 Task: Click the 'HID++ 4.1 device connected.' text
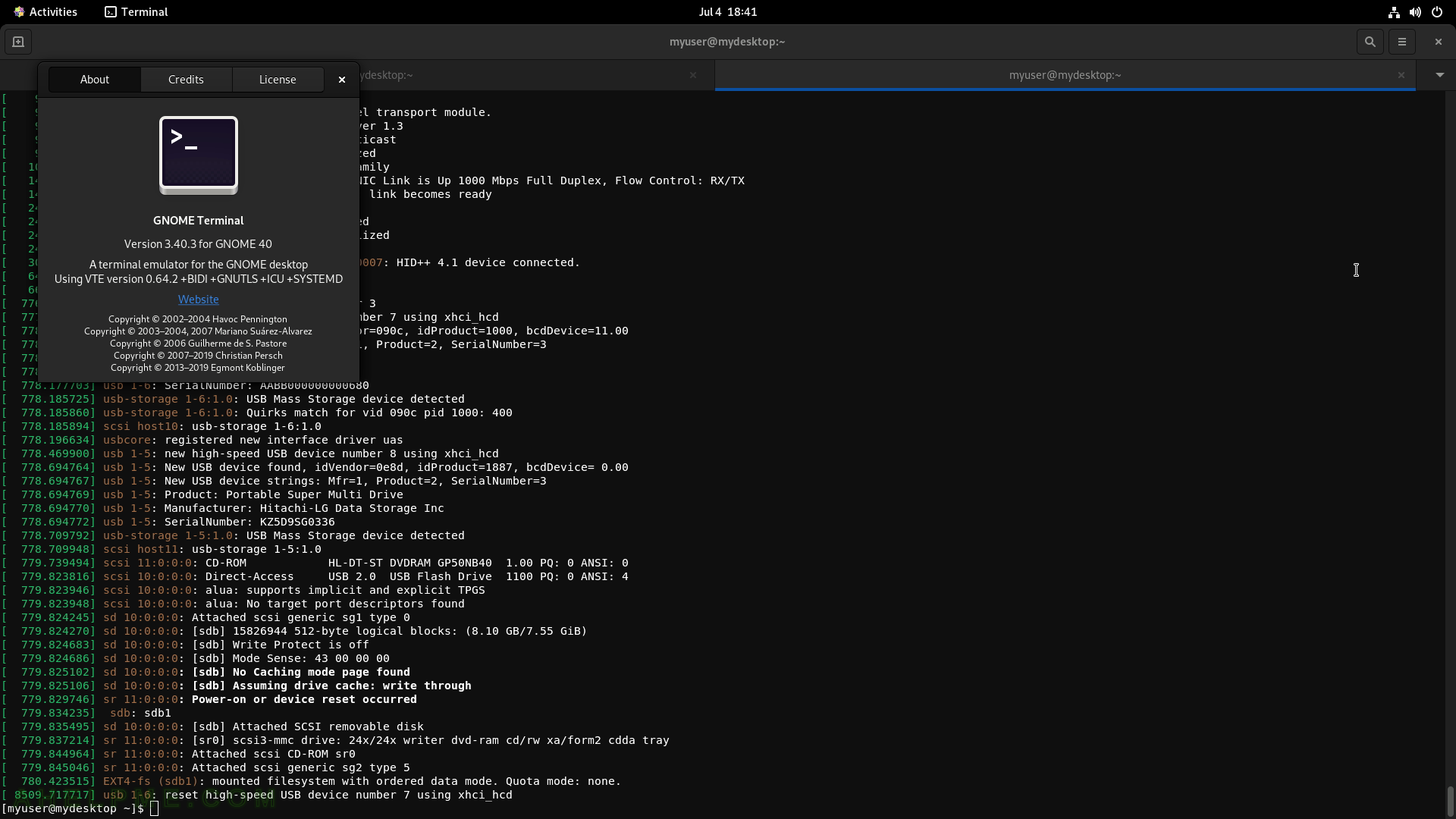pyautogui.click(x=488, y=262)
